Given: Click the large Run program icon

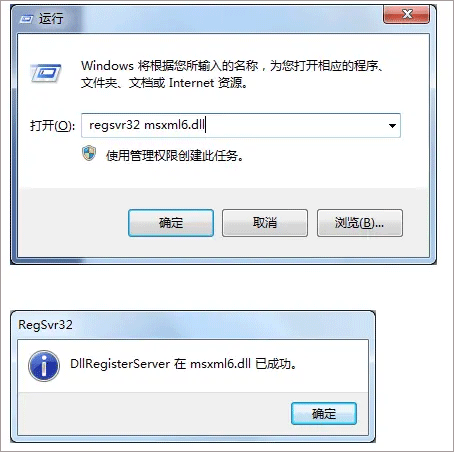Looking at the screenshot, I should [46, 73].
